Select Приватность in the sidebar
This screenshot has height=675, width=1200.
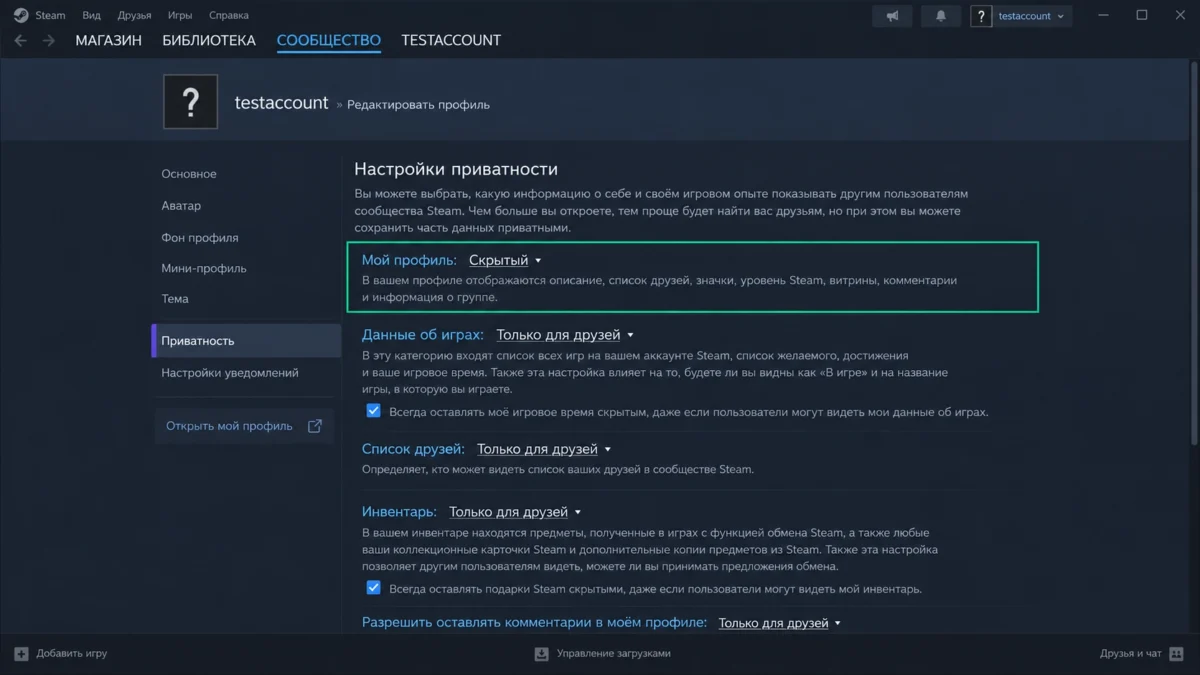click(246, 341)
